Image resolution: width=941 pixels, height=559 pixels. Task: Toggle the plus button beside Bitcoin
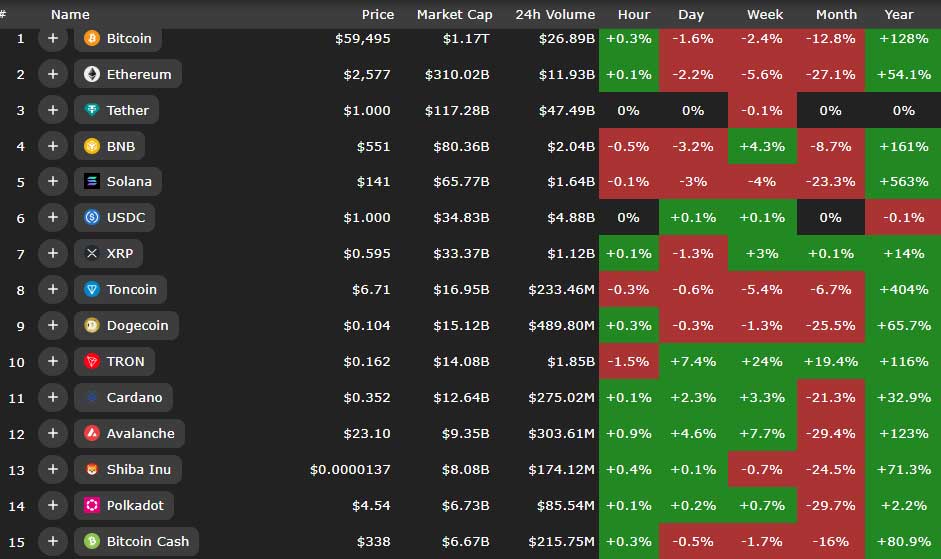[x=52, y=38]
